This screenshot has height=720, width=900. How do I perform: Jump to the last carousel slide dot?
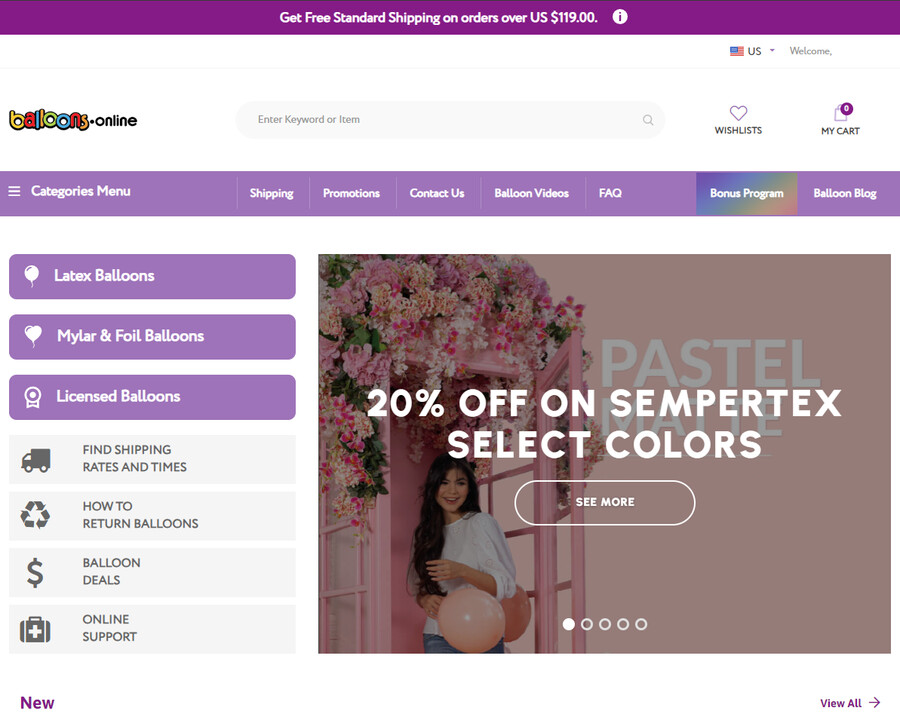641,624
